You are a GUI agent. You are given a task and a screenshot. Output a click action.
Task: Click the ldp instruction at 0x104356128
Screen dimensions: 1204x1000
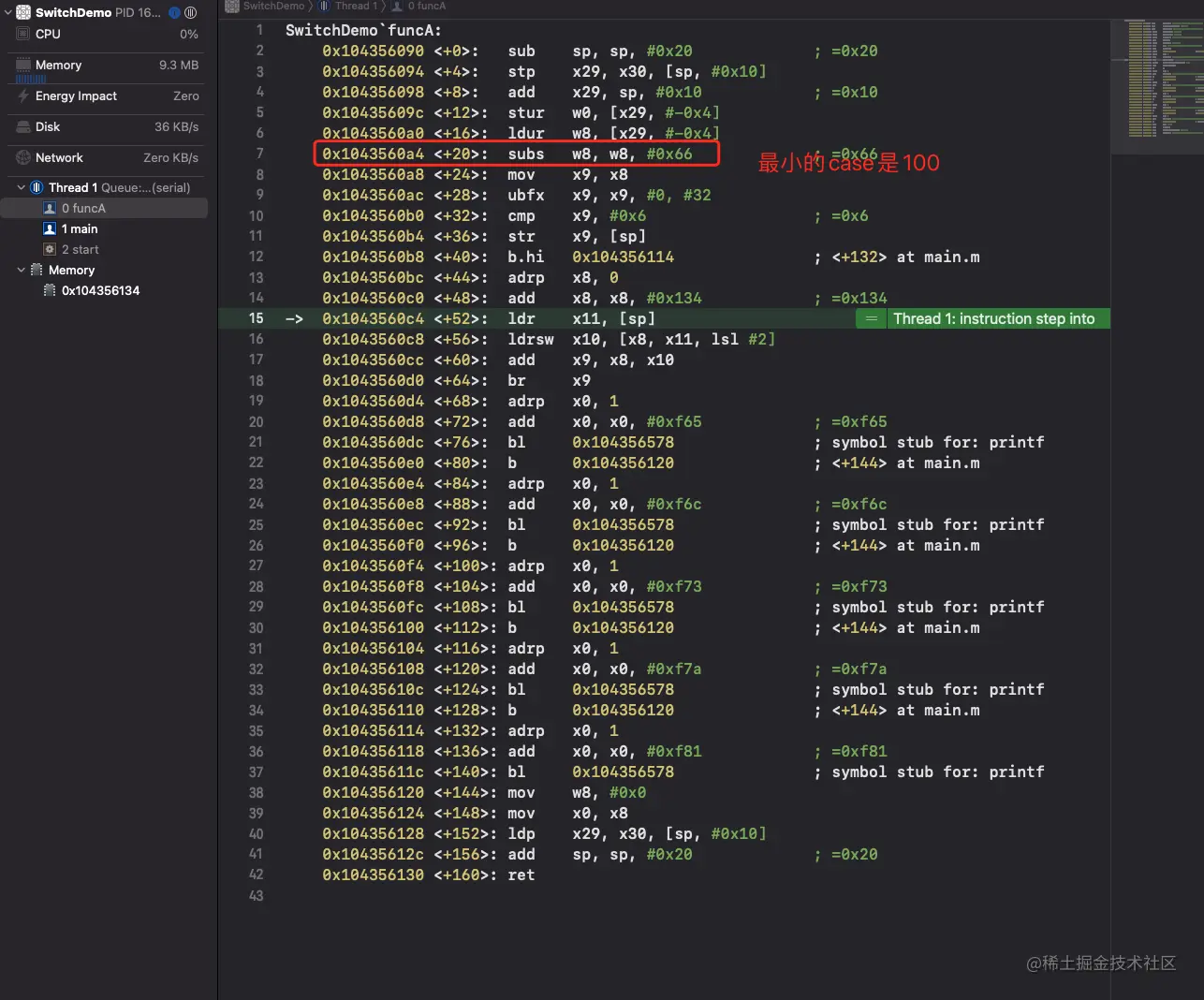544,833
